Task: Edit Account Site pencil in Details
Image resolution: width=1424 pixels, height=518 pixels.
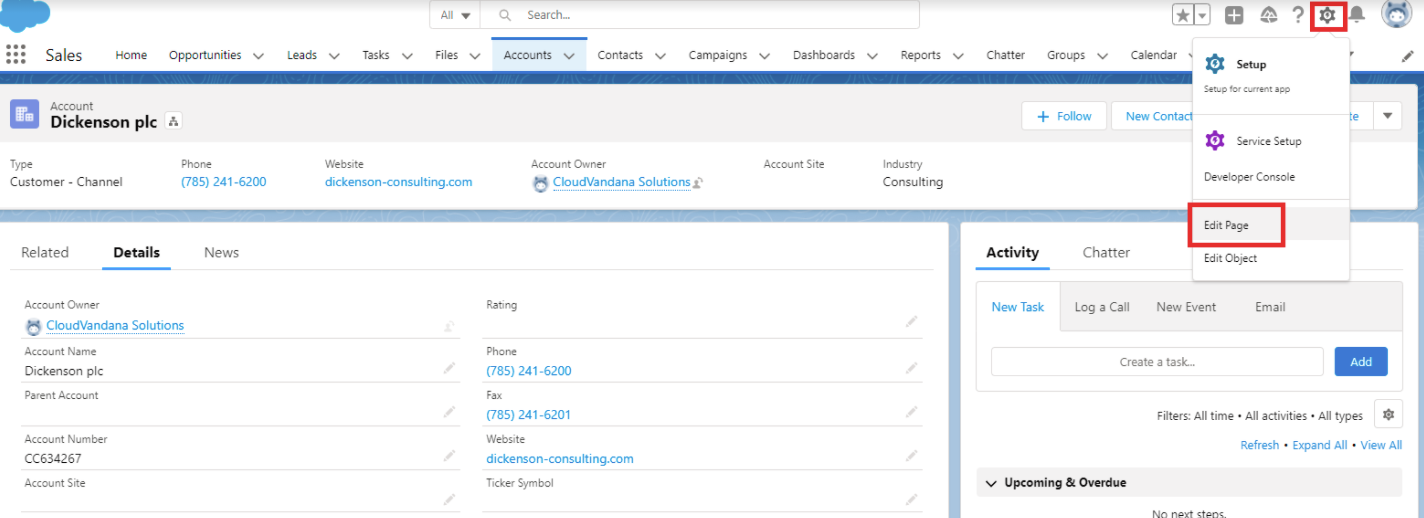Action: click(450, 499)
